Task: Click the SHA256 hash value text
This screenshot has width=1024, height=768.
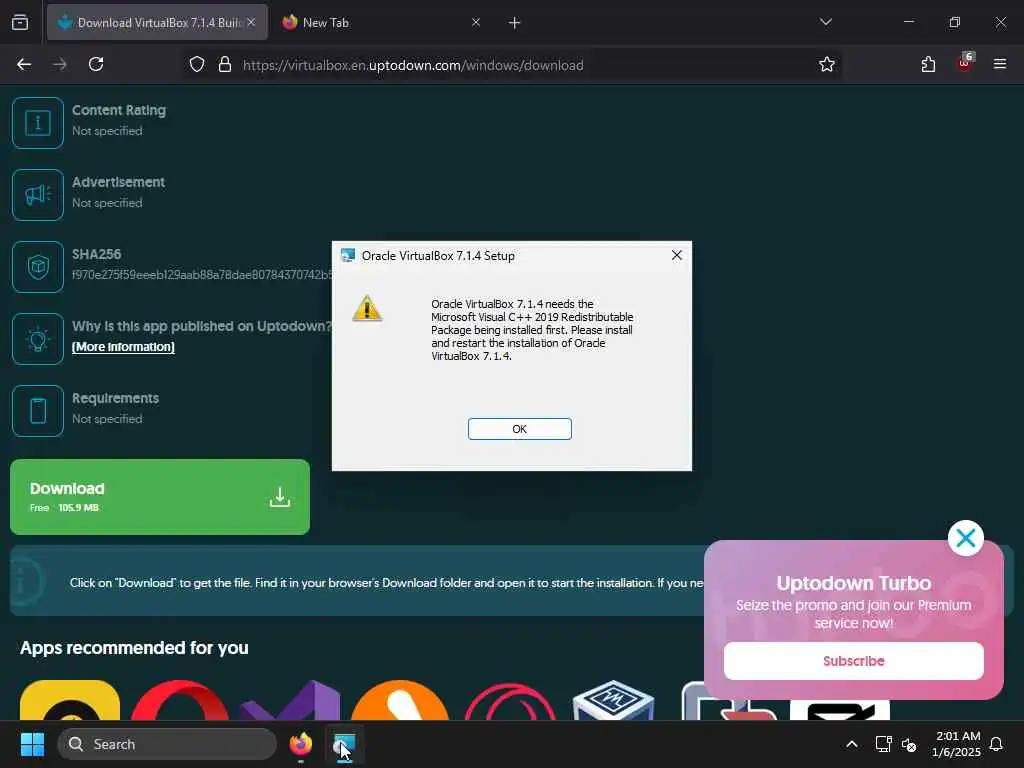Action: [202, 275]
